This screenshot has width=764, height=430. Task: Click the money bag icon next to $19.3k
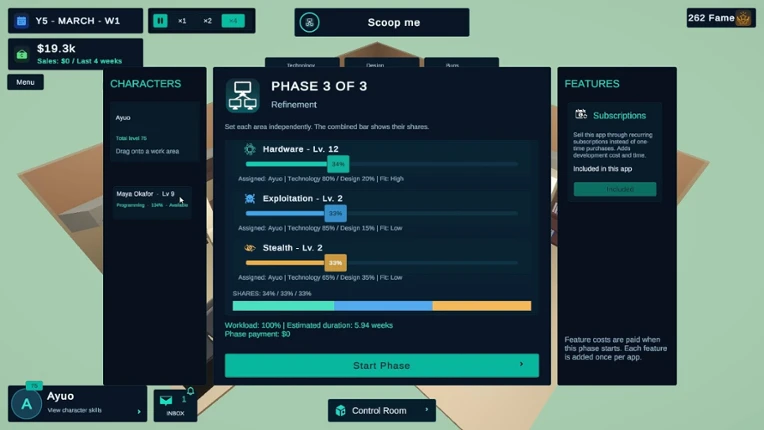[x=22, y=55]
